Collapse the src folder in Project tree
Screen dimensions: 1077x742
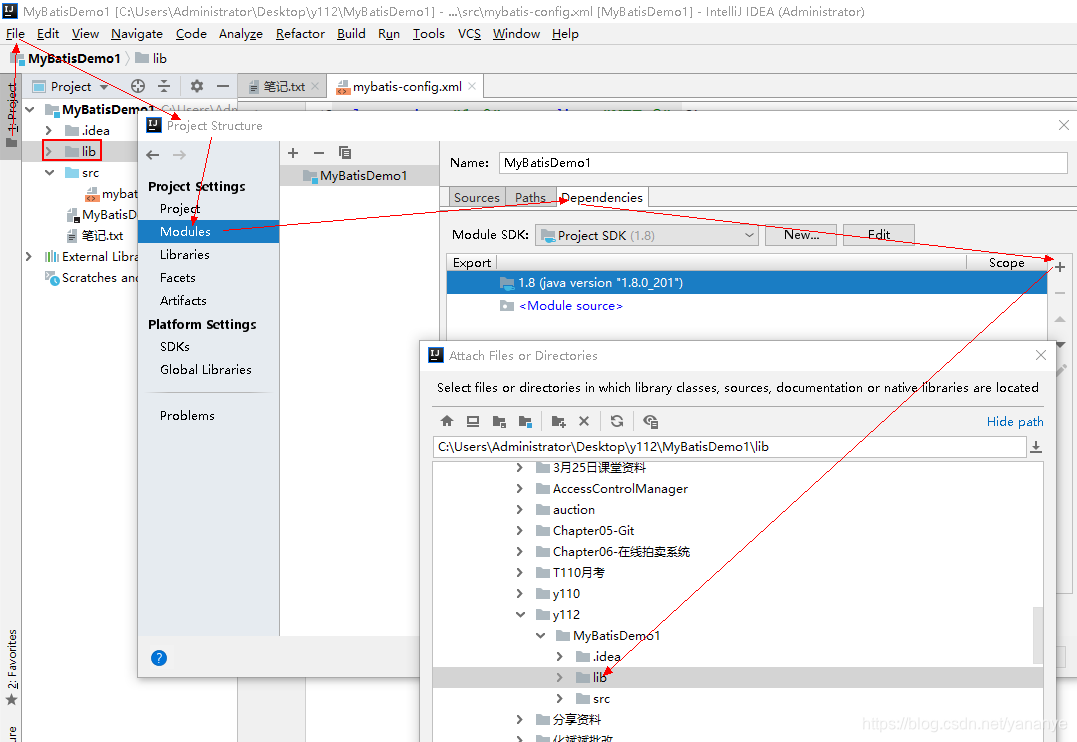click(49, 172)
